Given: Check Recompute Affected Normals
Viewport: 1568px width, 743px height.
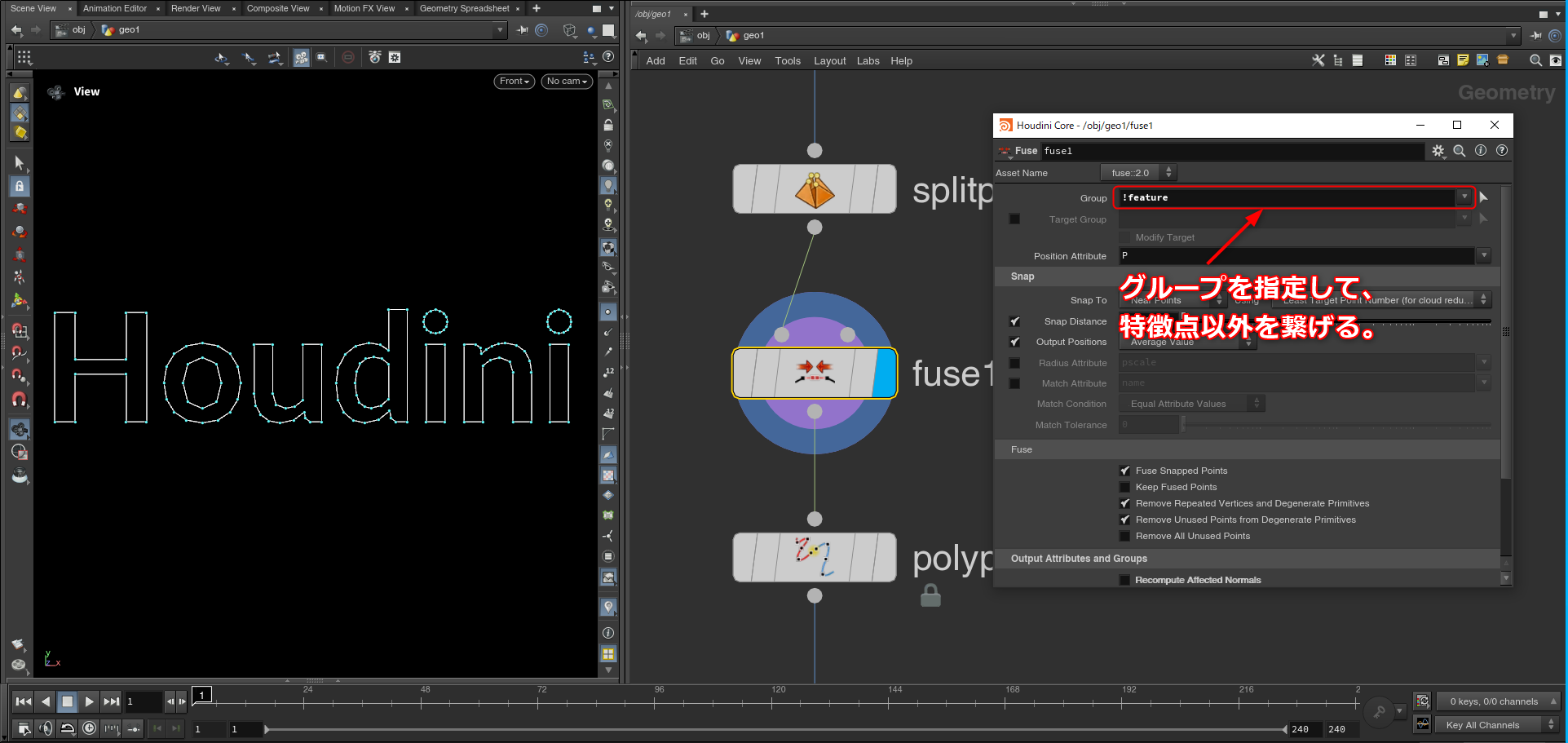Looking at the screenshot, I should 1125,580.
